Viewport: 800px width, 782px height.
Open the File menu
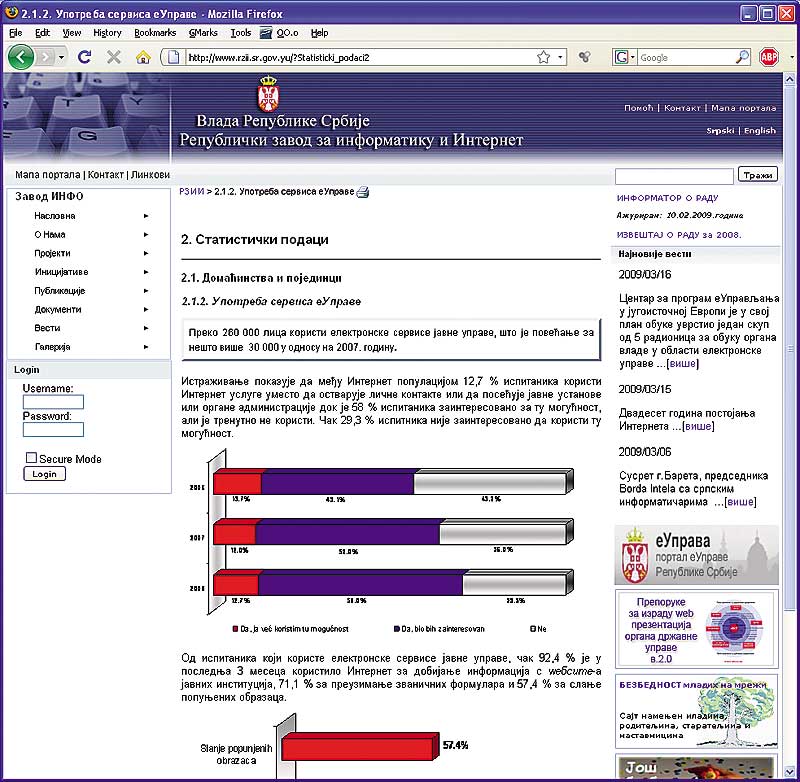click(15, 33)
